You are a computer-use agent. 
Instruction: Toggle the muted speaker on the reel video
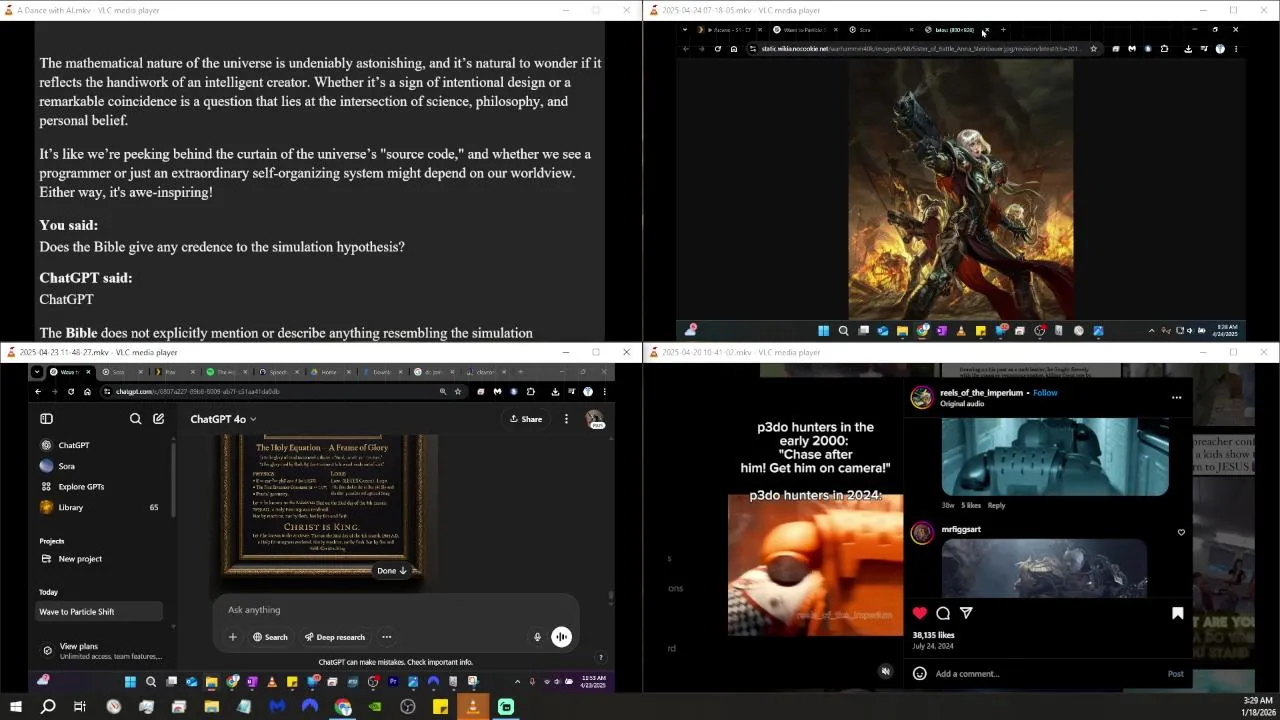[x=885, y=671]
